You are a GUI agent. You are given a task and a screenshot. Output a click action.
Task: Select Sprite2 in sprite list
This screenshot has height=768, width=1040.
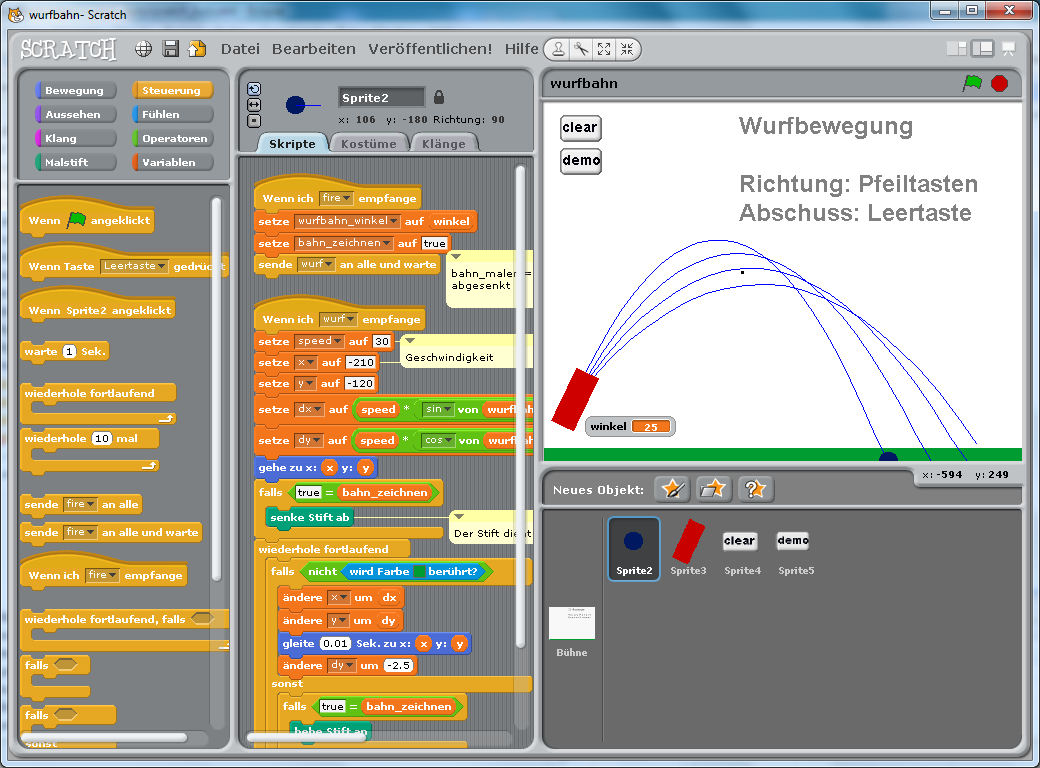(634, 548)
